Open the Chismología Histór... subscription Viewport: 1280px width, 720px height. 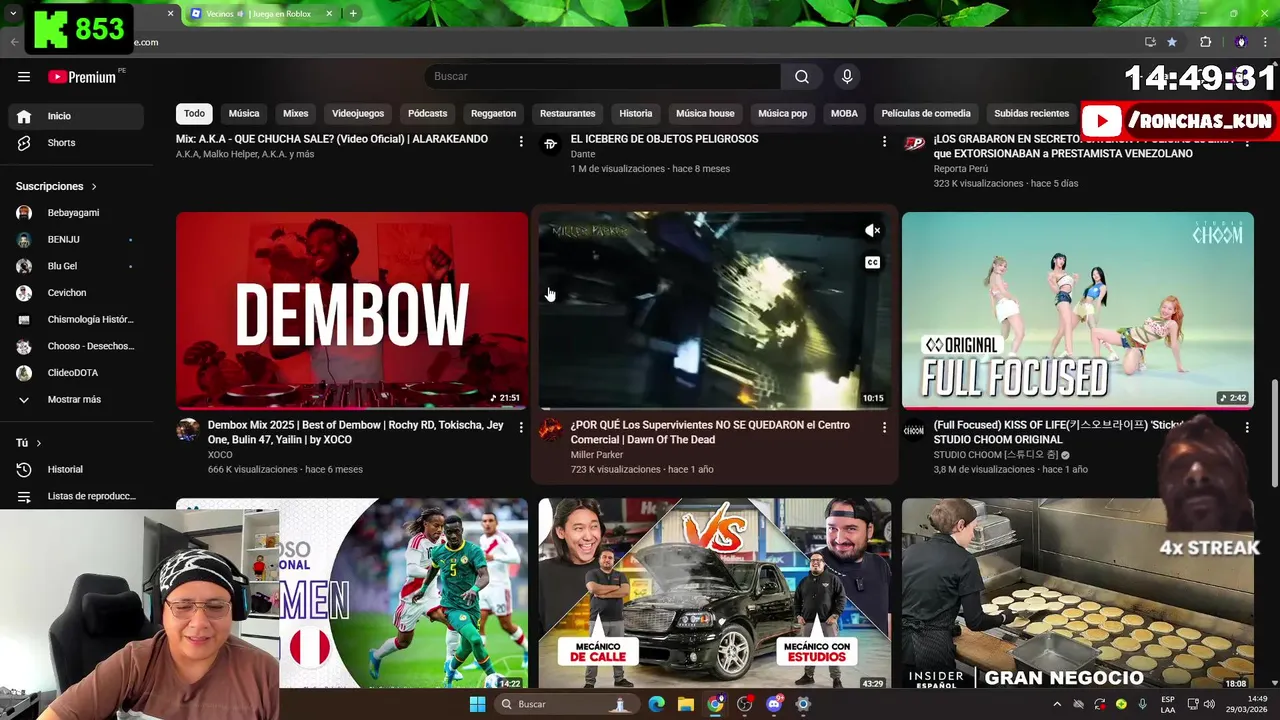(x=76, y=320)
